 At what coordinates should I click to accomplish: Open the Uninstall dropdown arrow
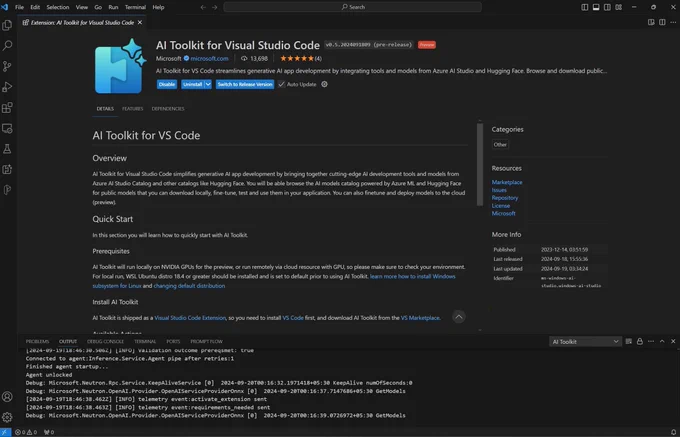pyautogui.click(x=208, y=84)
